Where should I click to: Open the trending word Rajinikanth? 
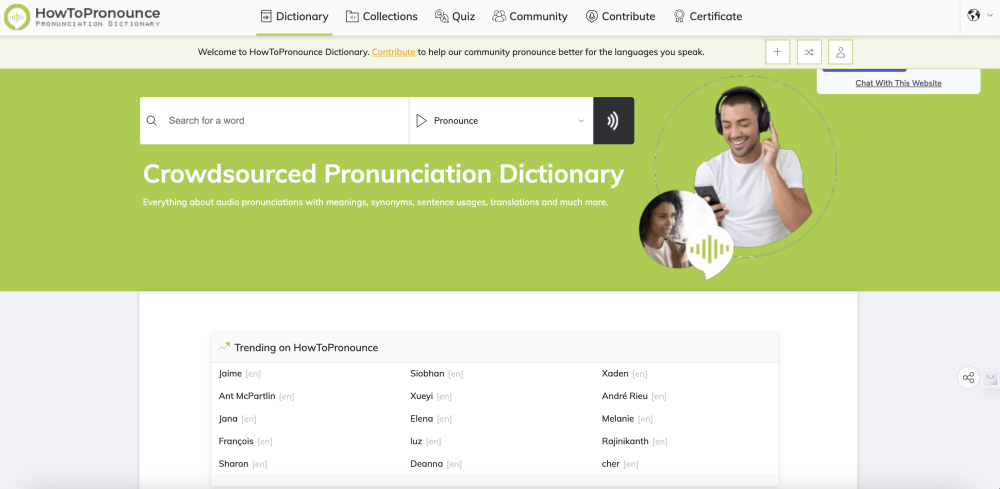click(x=626, y=441)
